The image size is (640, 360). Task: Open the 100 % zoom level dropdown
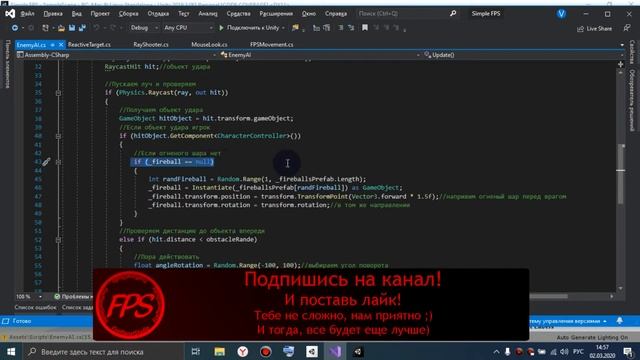pyautogui.click(x=29, y=296)
